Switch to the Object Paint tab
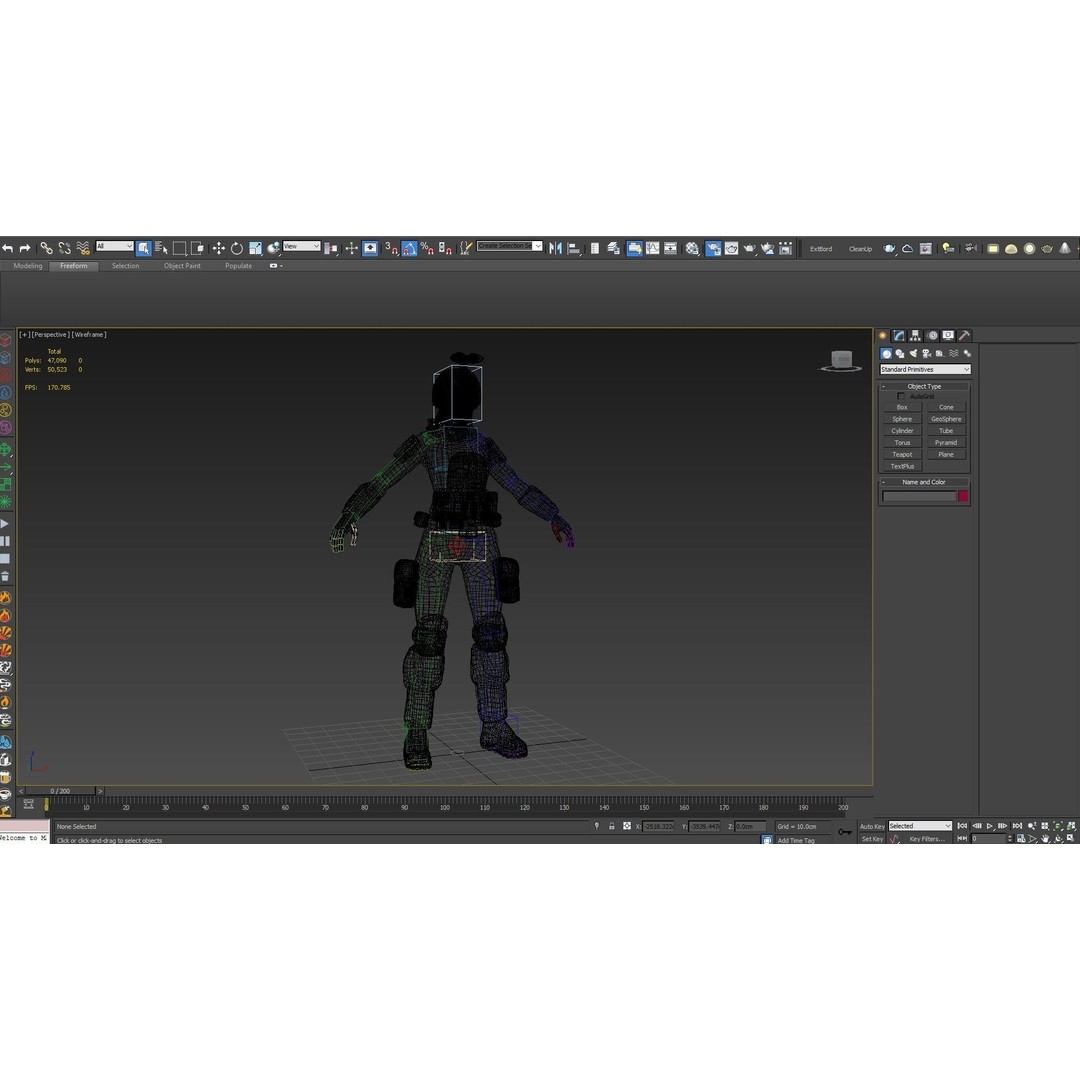 [182, 266]
